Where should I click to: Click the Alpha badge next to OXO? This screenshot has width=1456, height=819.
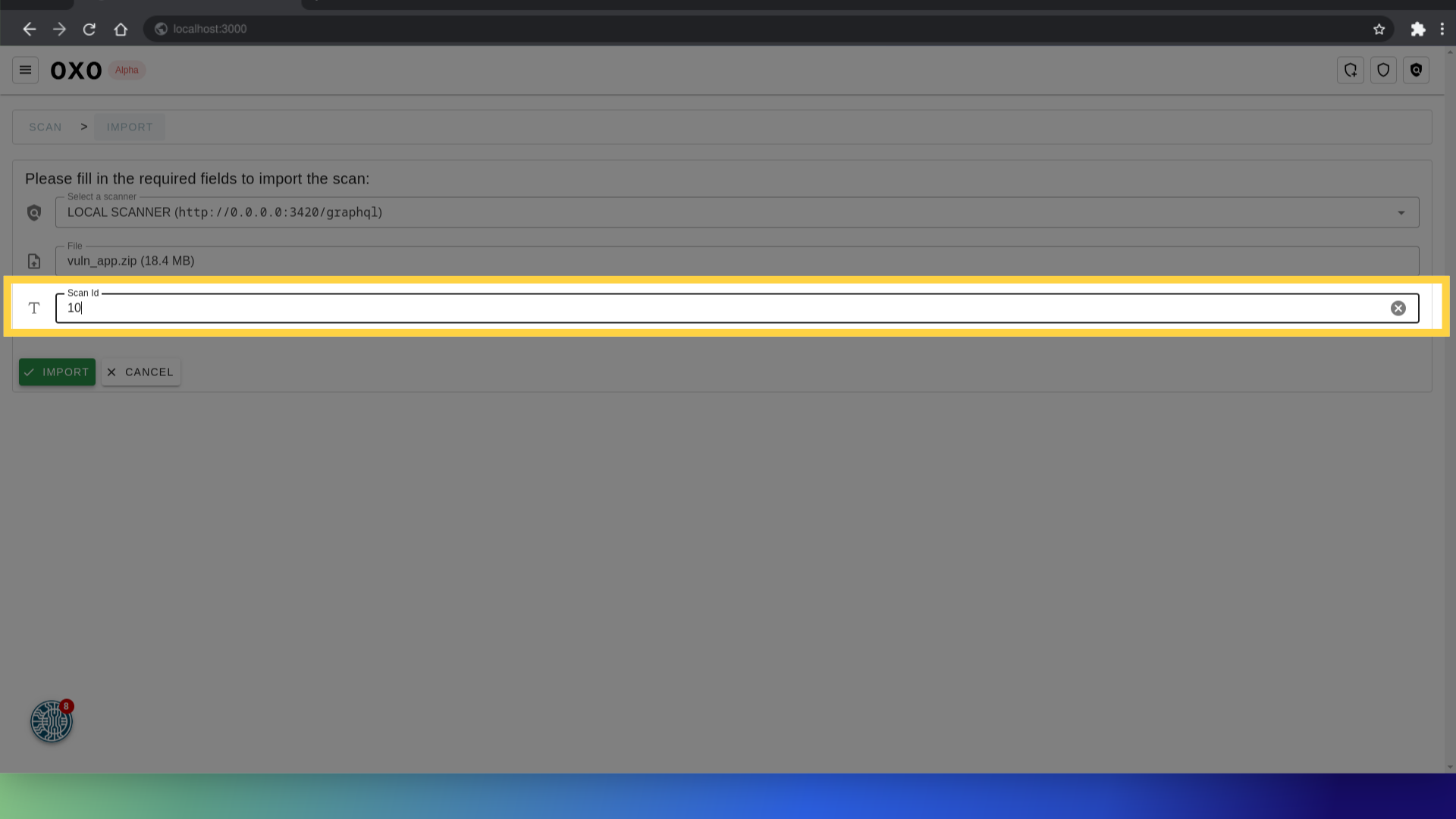127,70
